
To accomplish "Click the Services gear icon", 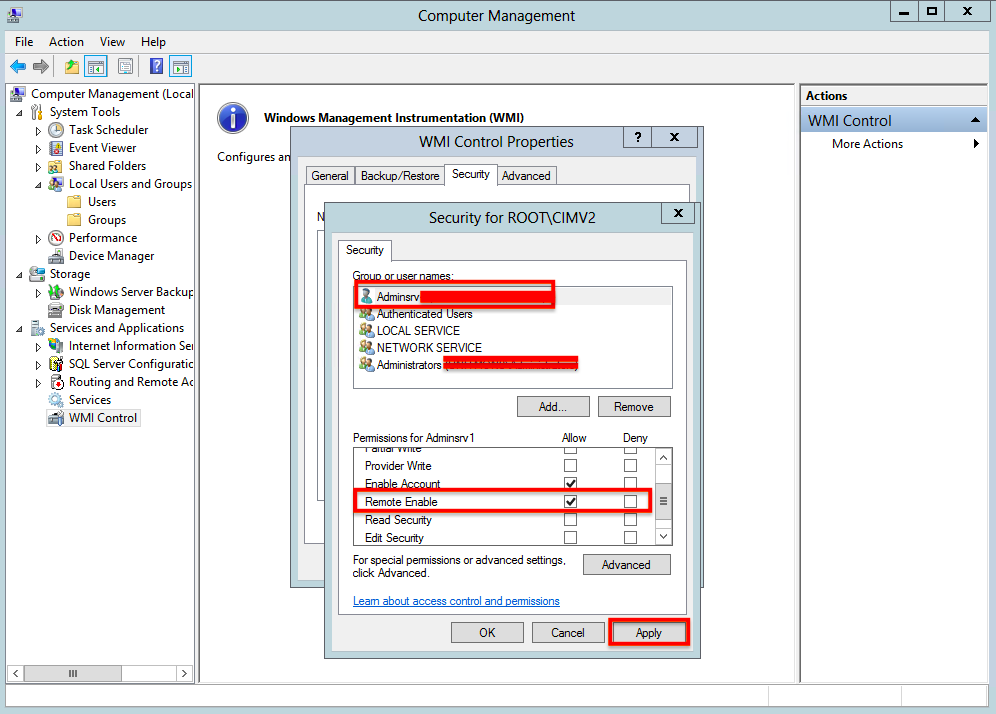I will pos(56,400).
